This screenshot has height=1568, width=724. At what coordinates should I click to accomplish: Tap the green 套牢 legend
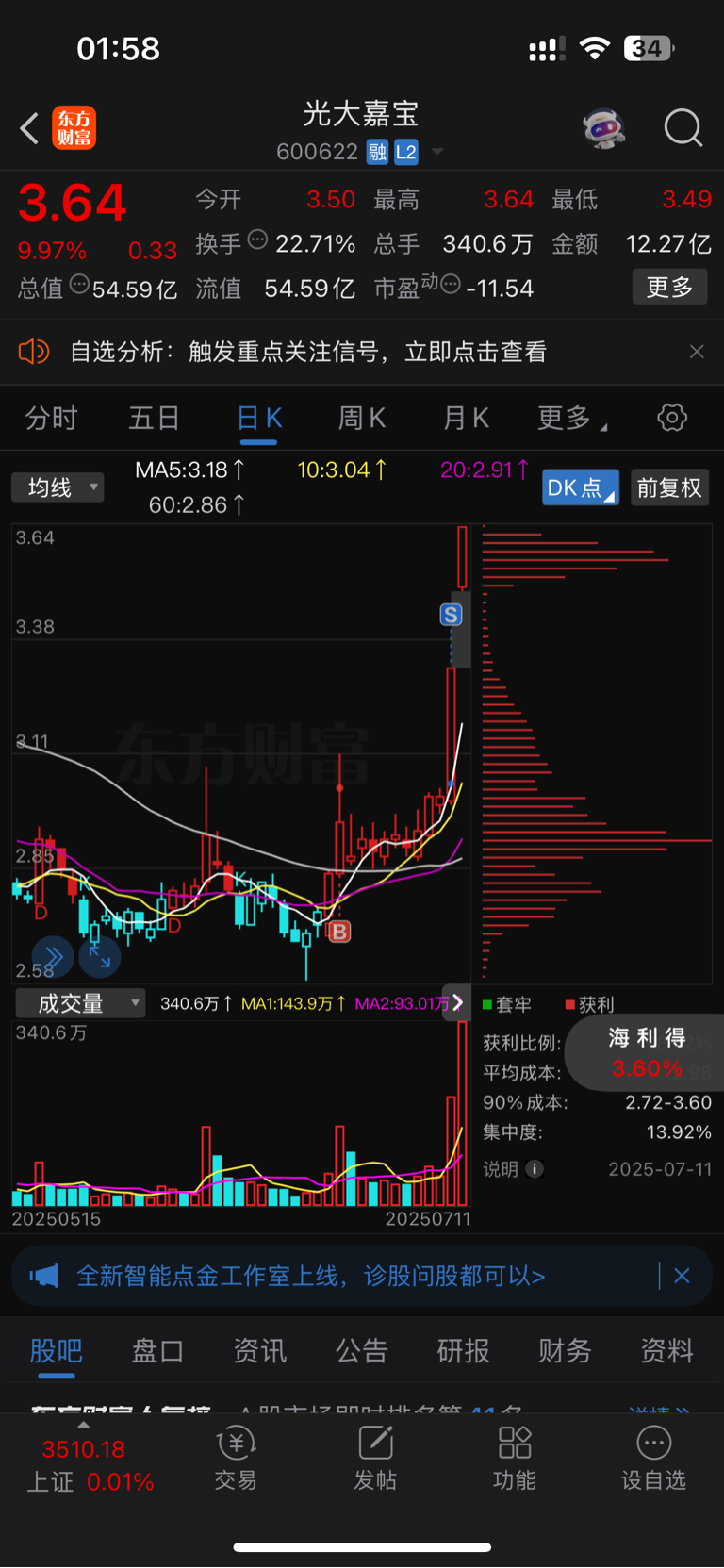[x=507, y=1005]
